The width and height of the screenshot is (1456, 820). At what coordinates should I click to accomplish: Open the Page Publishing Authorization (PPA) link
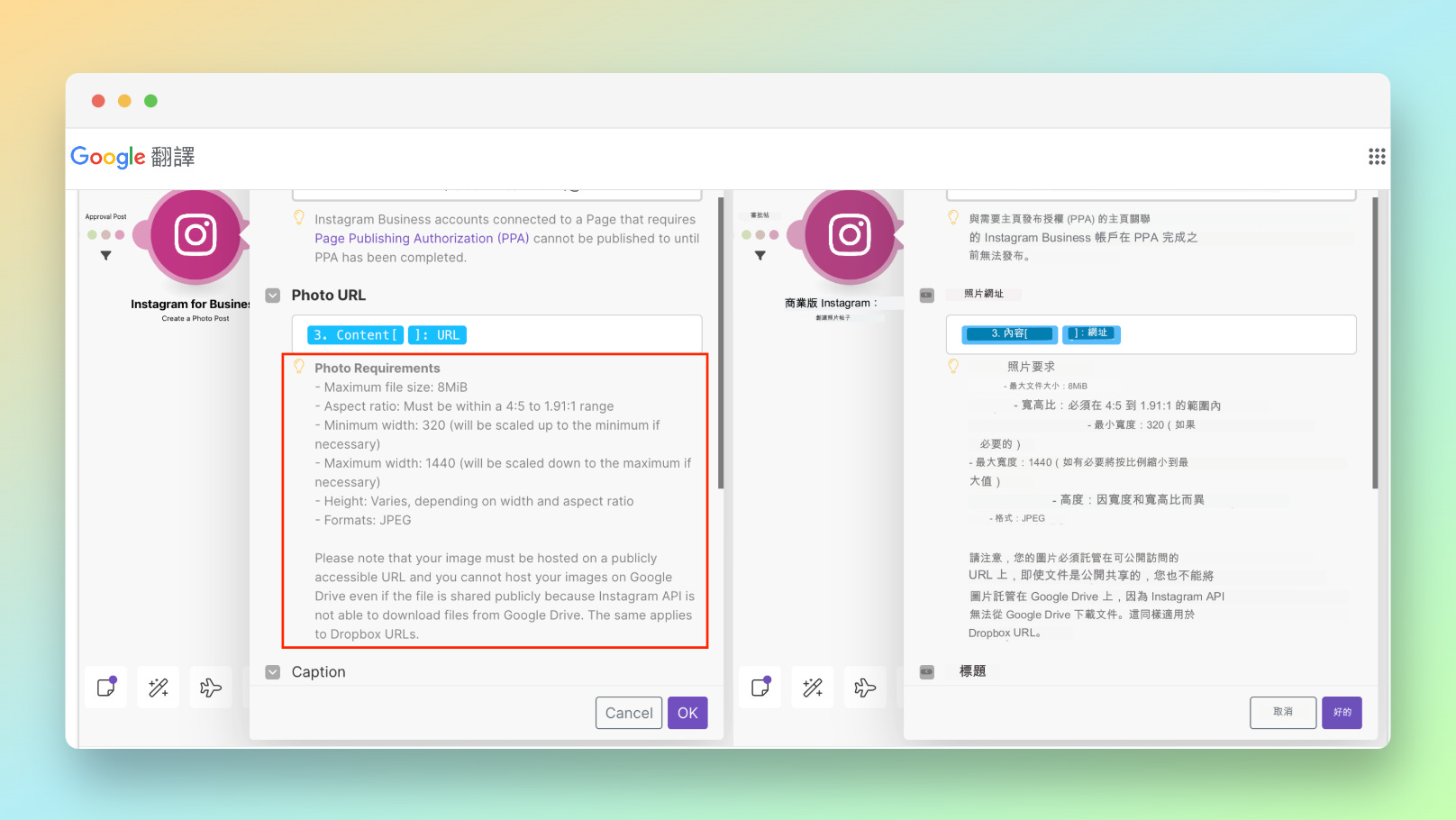422,239
